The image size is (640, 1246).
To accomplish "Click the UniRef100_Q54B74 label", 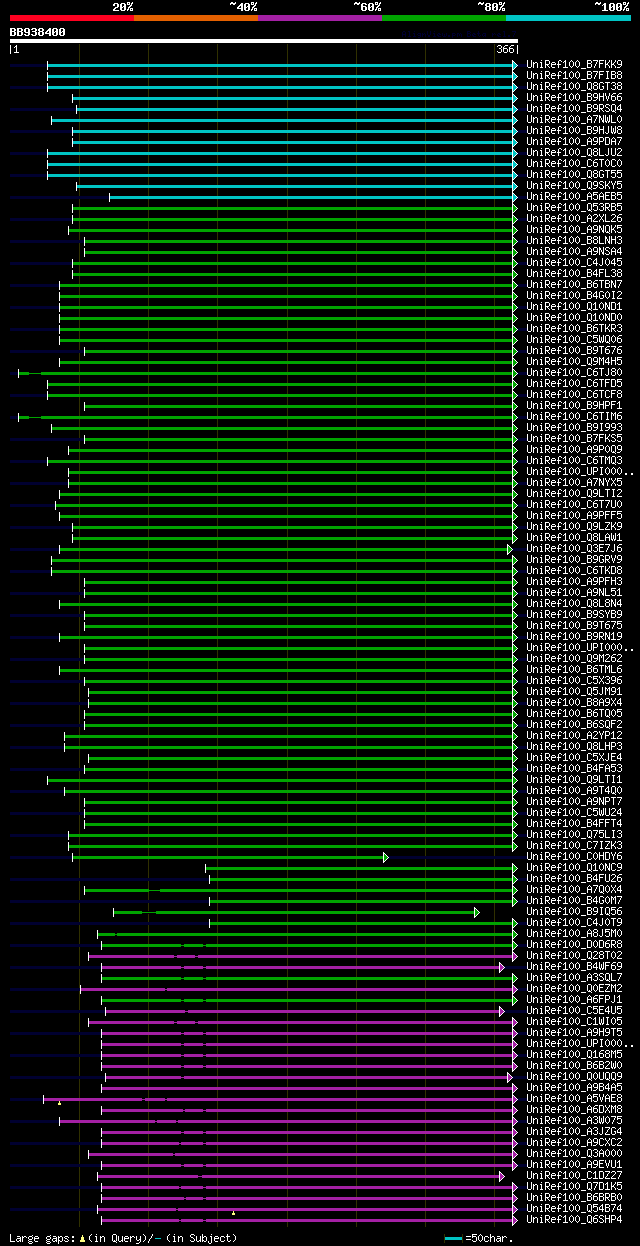I will click(574, 1208).
